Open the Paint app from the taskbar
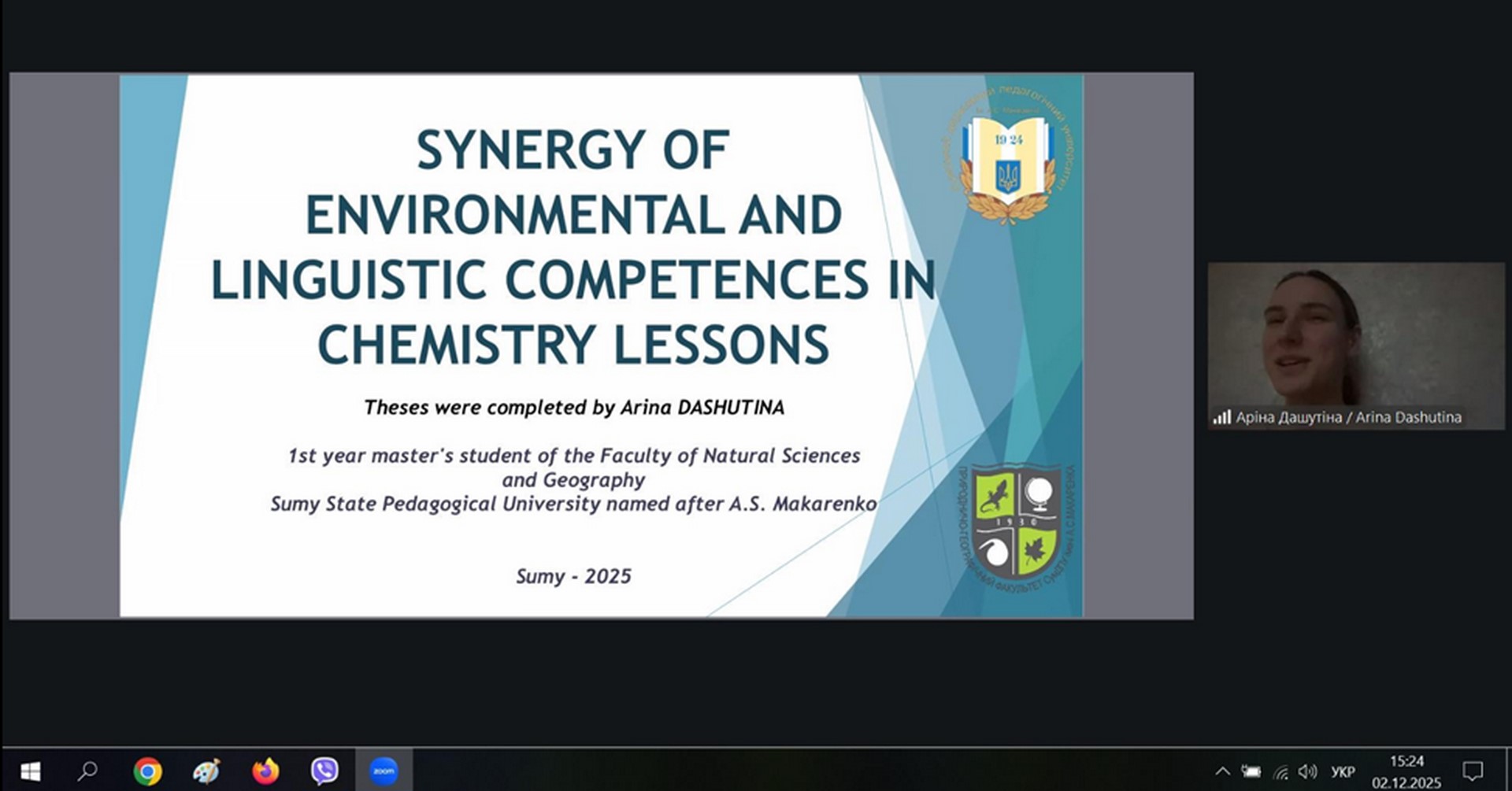The image size is (1512, 791). point(206,771)
